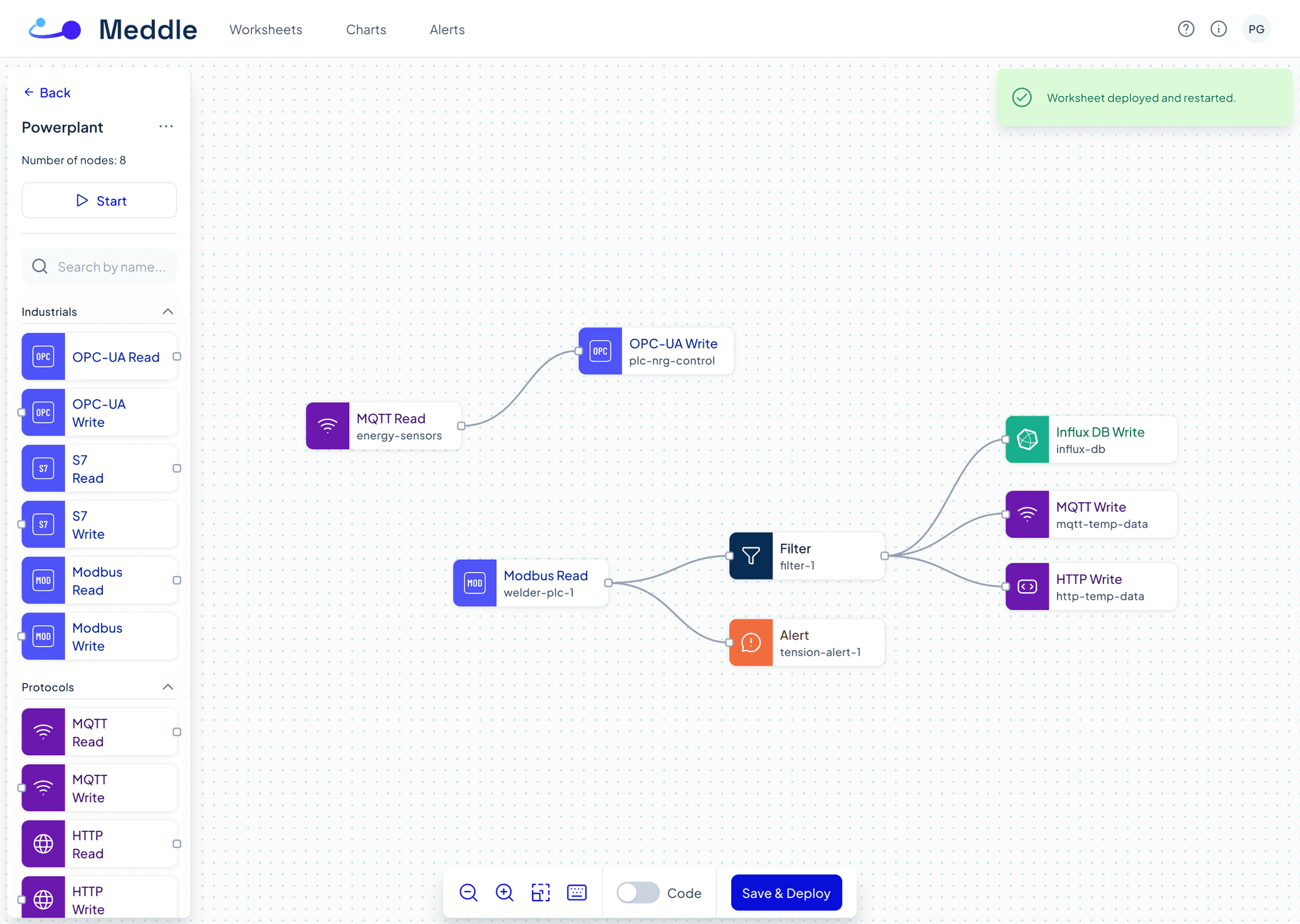
Task: Pick the S7 Read palette icon
Action: pyautogui.click(x=43, y=468)
